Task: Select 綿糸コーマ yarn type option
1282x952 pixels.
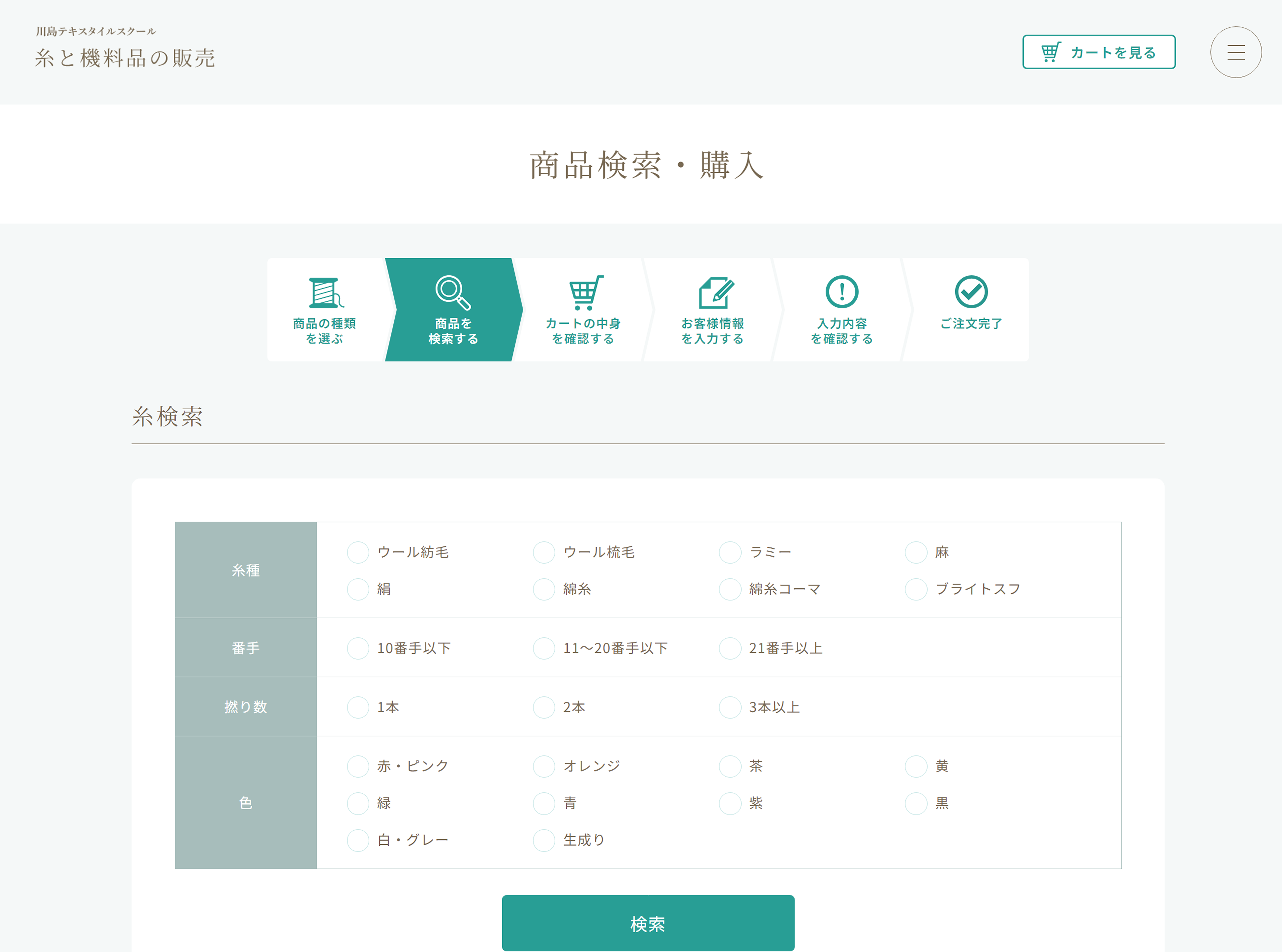Action: pyautogui.click(x=730, y=589)
